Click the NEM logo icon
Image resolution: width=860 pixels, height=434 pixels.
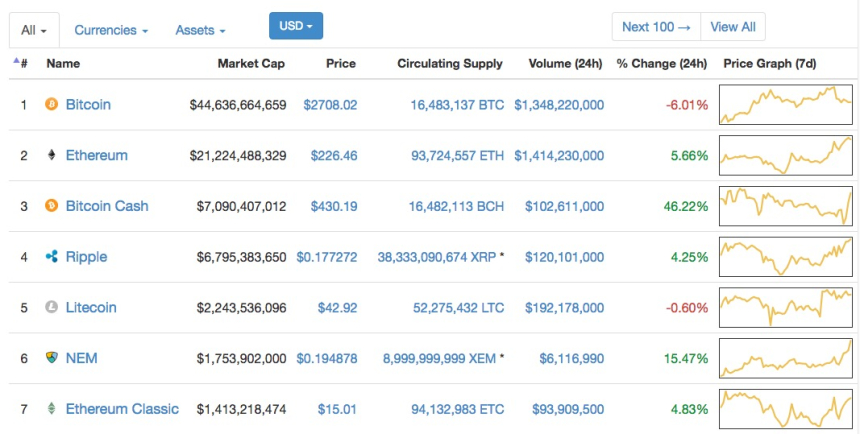click(52, 358)
